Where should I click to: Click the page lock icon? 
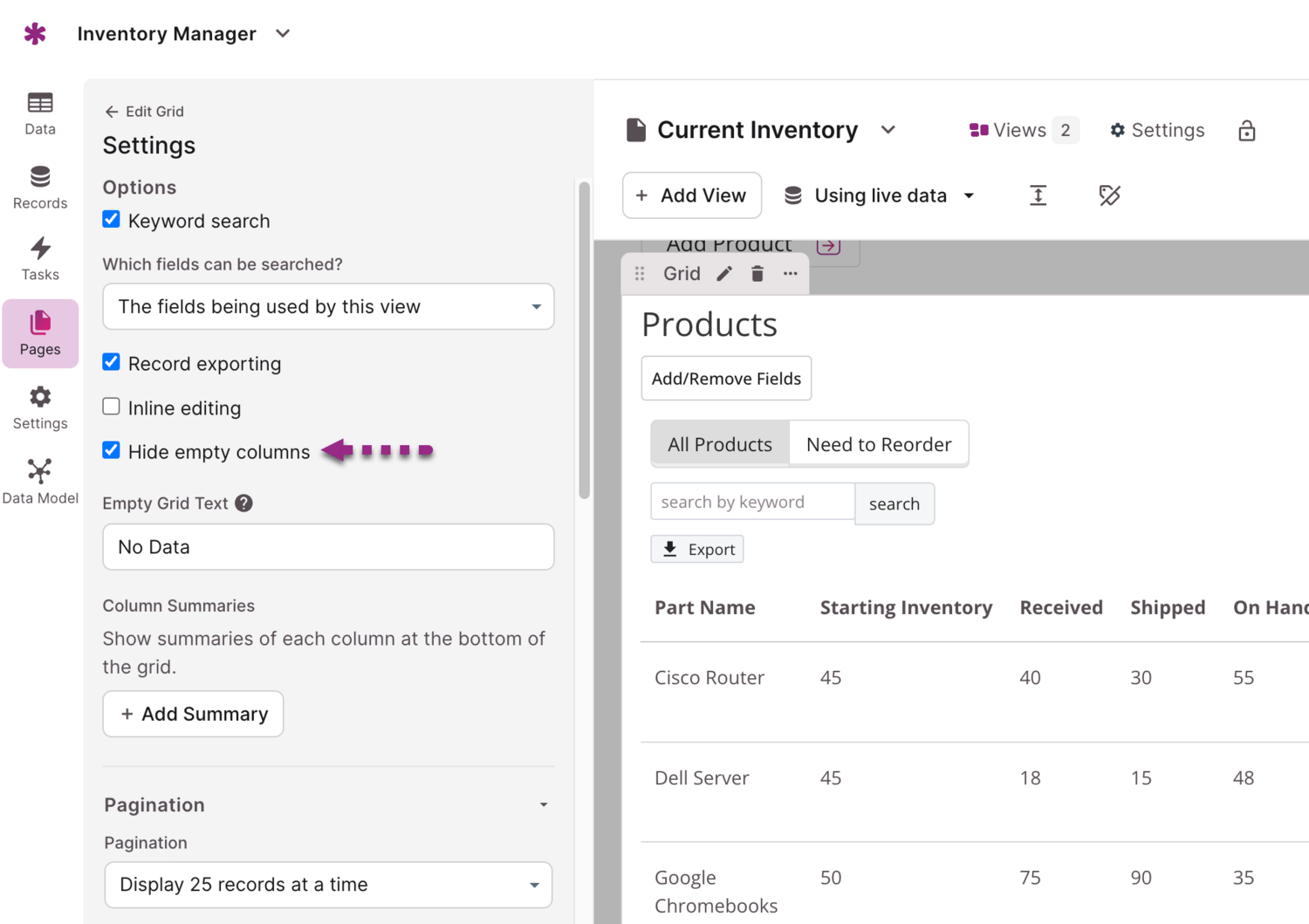click(x=1246, y=131)
